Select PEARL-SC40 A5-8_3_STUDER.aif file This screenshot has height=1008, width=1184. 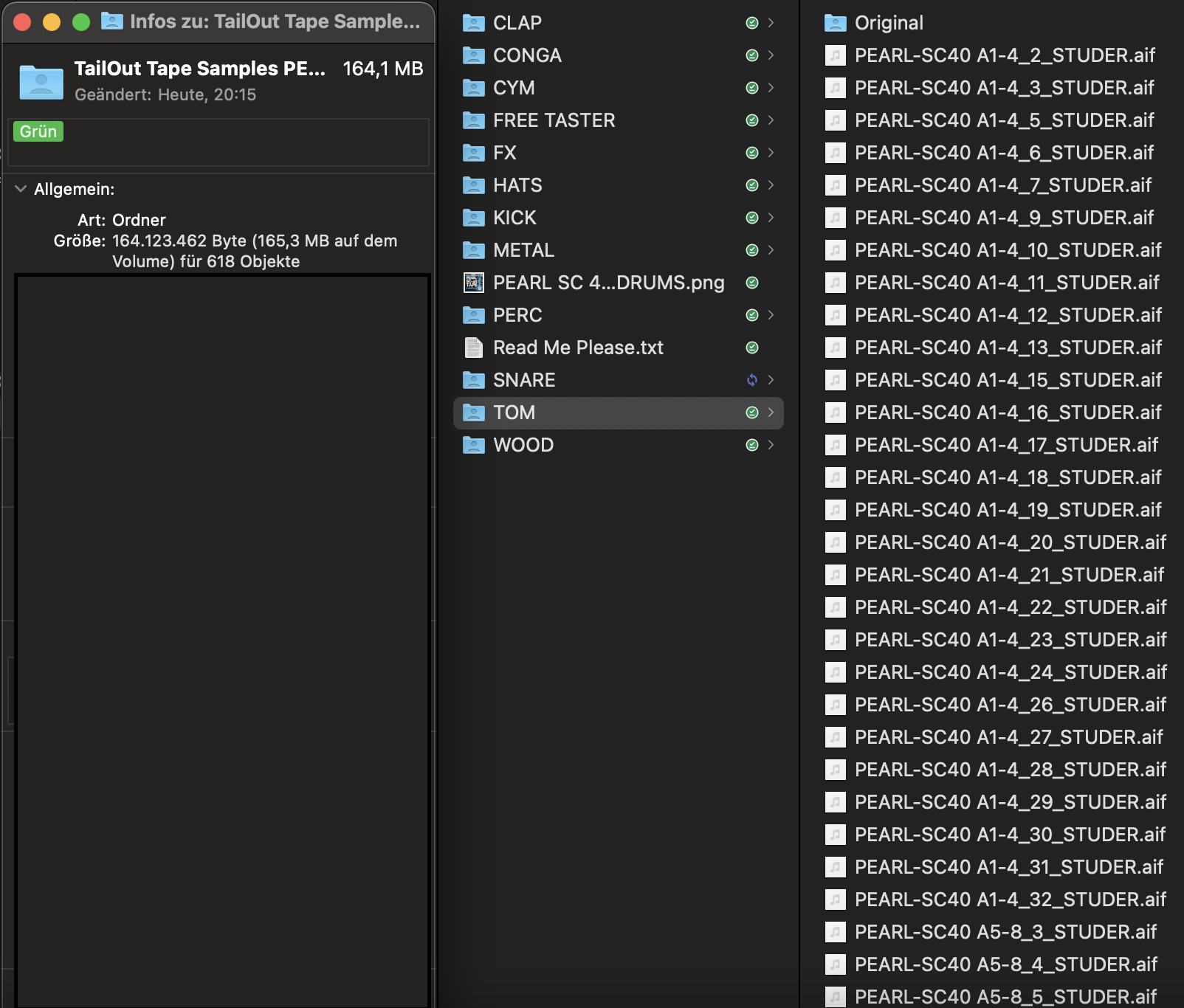(1005, 932)
